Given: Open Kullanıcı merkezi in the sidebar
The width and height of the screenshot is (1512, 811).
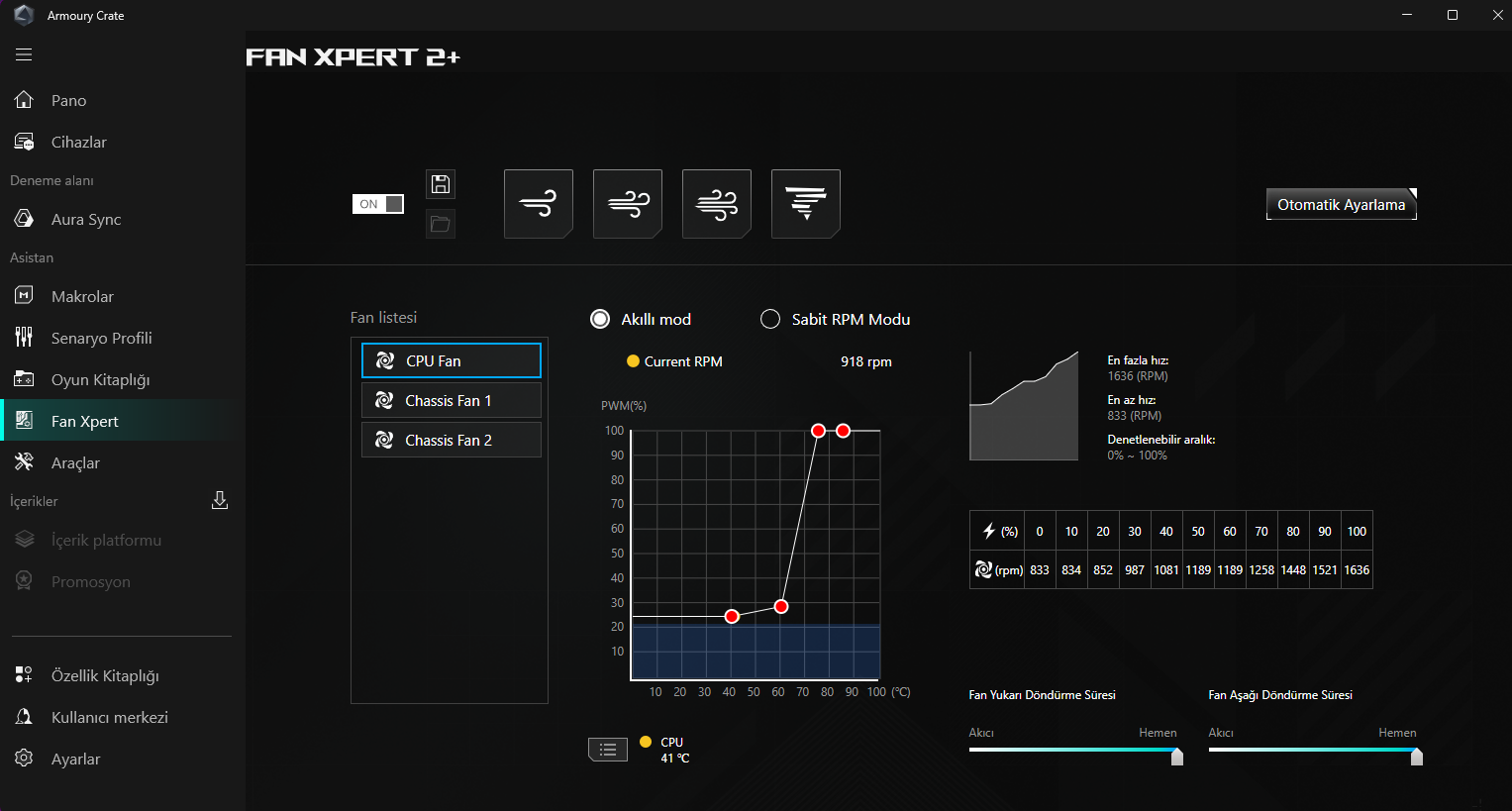Looking at the screenshot, I should coord(123,717).
